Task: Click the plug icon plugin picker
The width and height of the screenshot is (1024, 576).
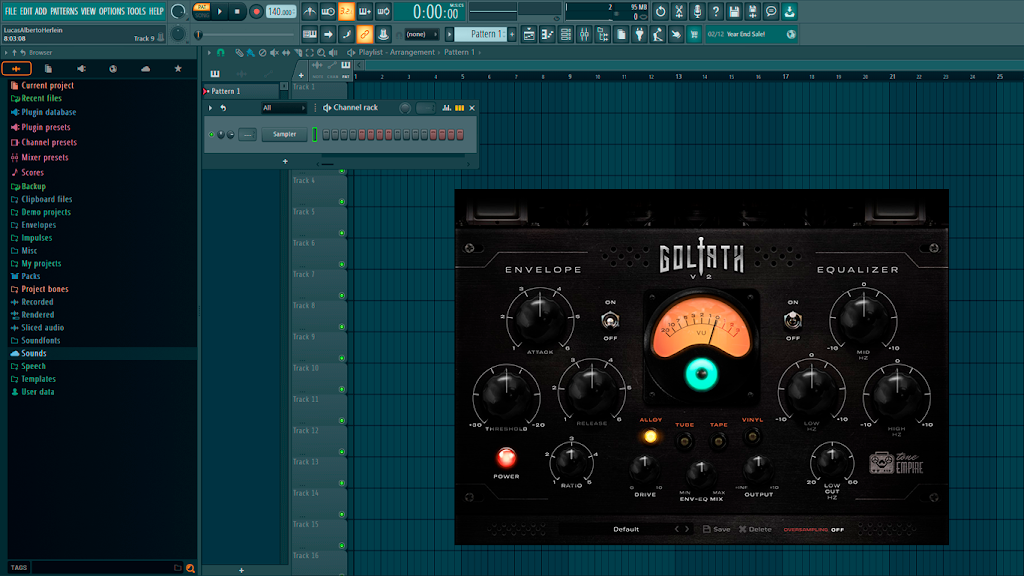Action: click(639, 34)
